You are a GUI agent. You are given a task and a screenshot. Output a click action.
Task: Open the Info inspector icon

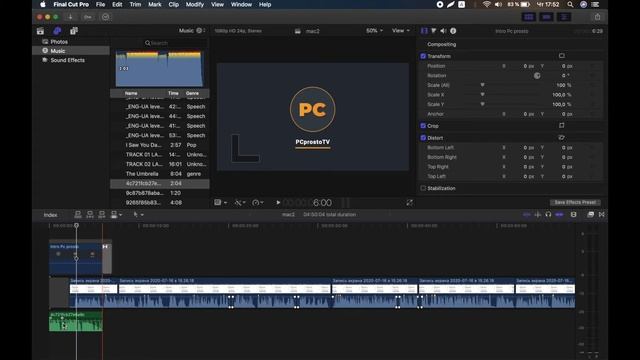[x=453, y=31]
